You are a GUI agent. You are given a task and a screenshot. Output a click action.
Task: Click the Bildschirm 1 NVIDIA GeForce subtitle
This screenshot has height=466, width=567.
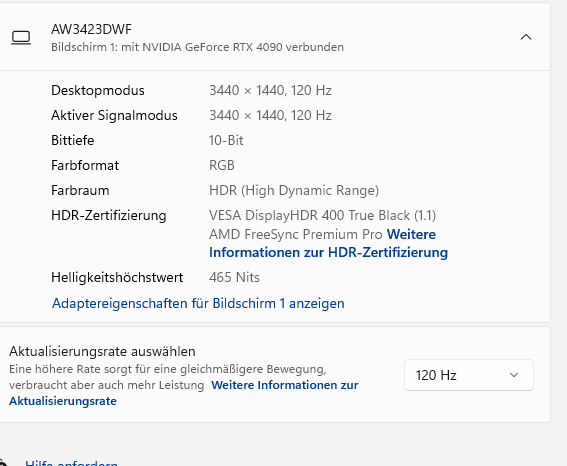[197, 47]
